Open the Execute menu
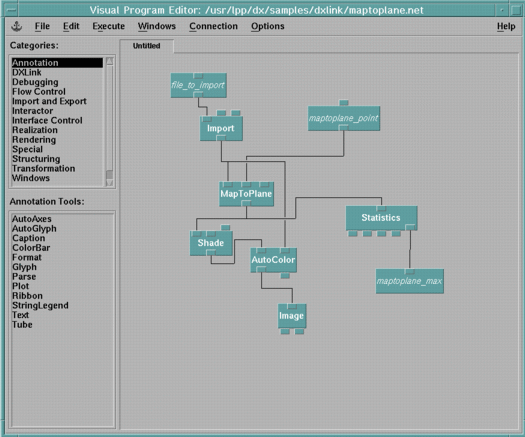 click(108, 26)
